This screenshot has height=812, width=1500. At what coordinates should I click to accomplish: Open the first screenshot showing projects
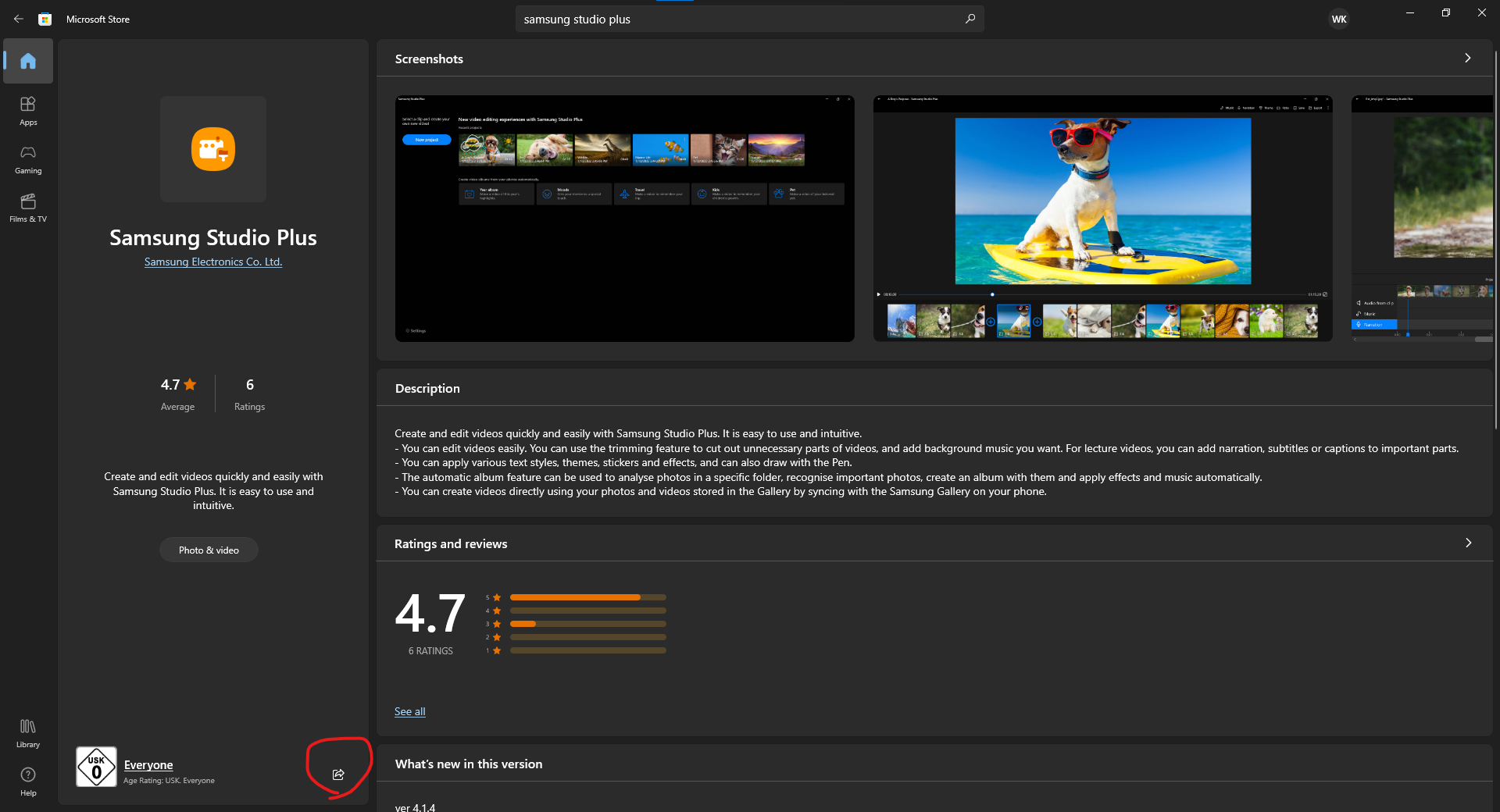(625, 219)
